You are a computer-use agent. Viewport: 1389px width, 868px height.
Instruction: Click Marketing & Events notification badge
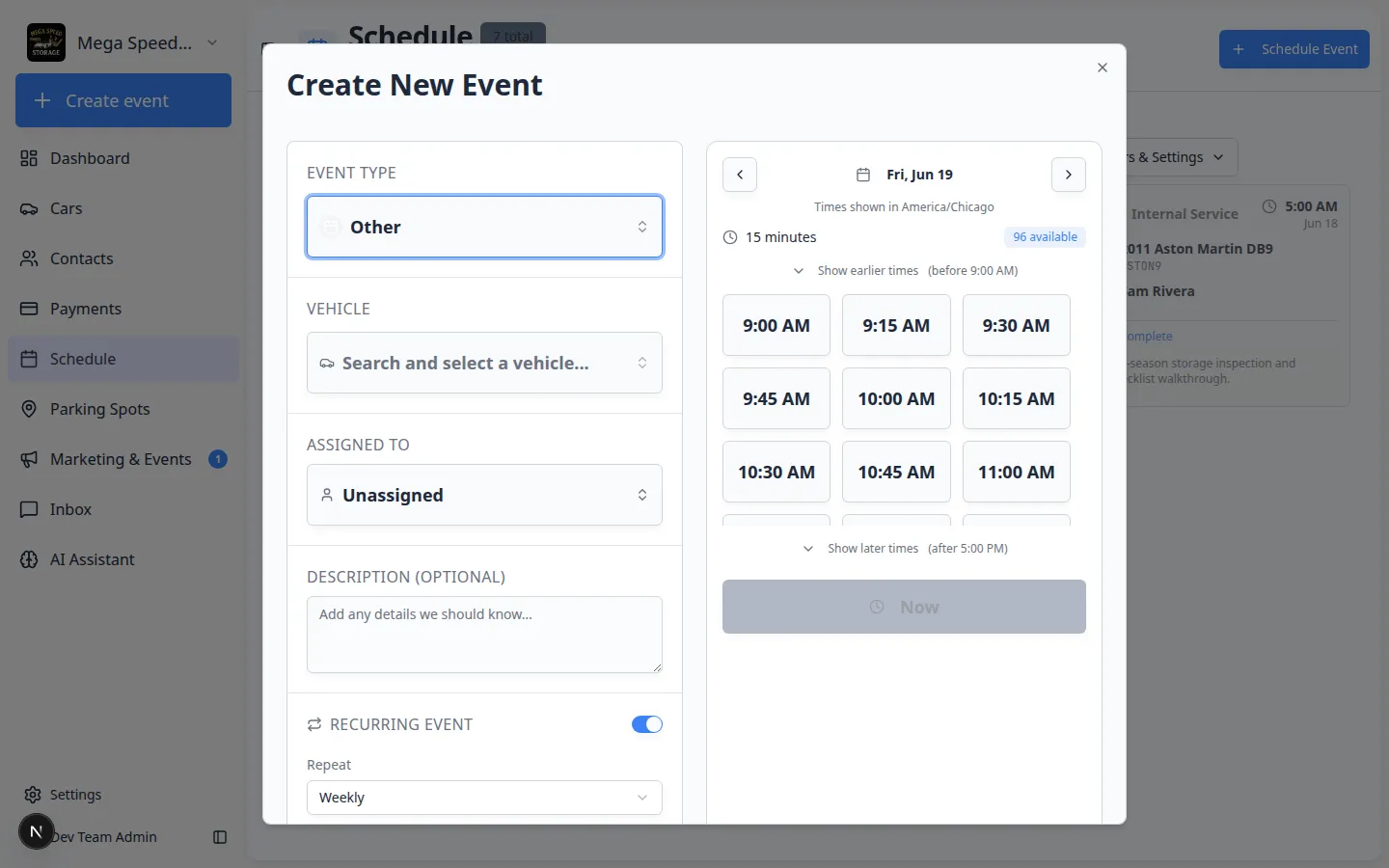[x=218, y=459]
